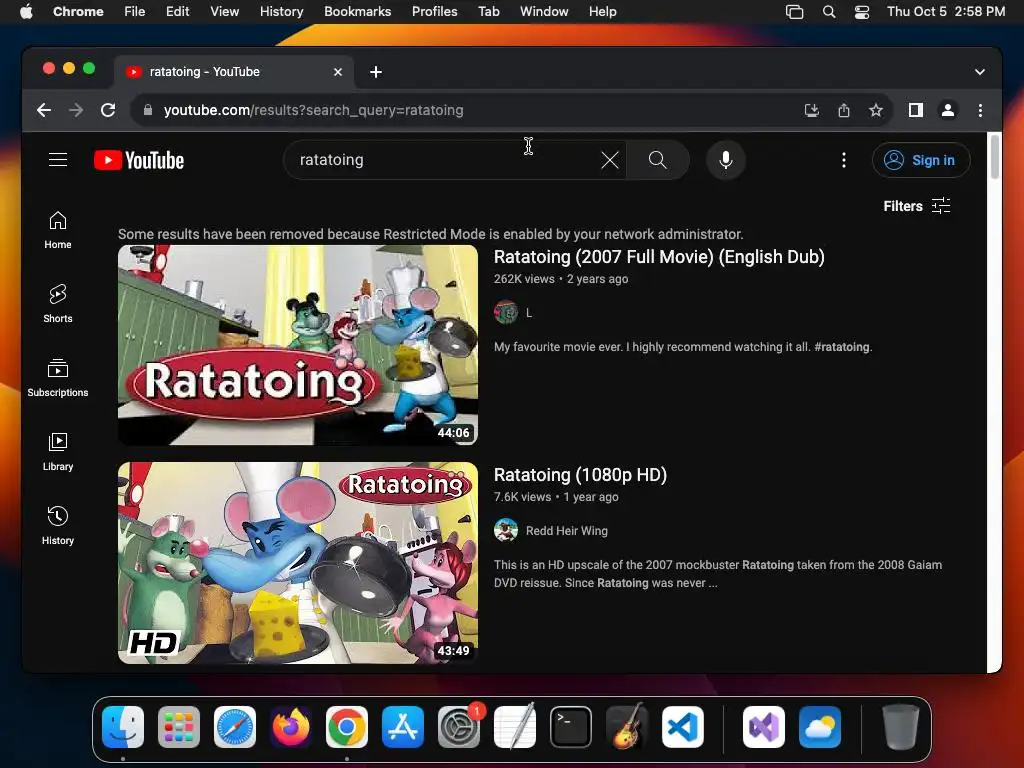Click the address bar URL

[313, 110]
